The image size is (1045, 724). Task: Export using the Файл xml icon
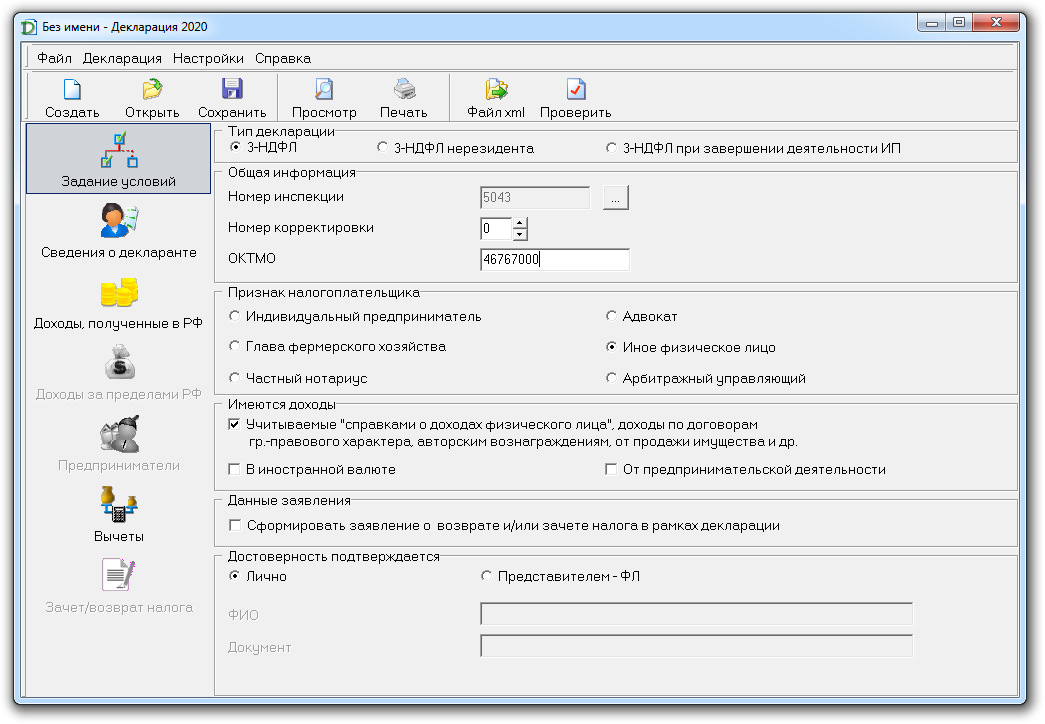[x=496, y=89]
